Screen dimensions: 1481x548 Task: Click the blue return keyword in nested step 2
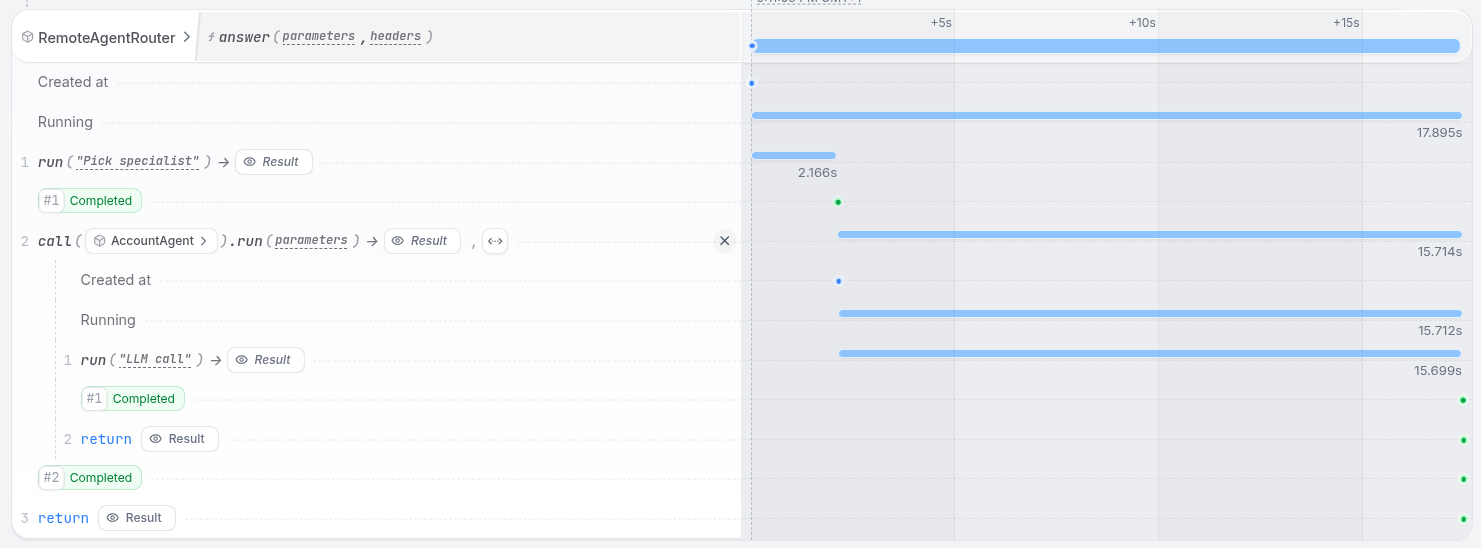click(x=106, y=439)
